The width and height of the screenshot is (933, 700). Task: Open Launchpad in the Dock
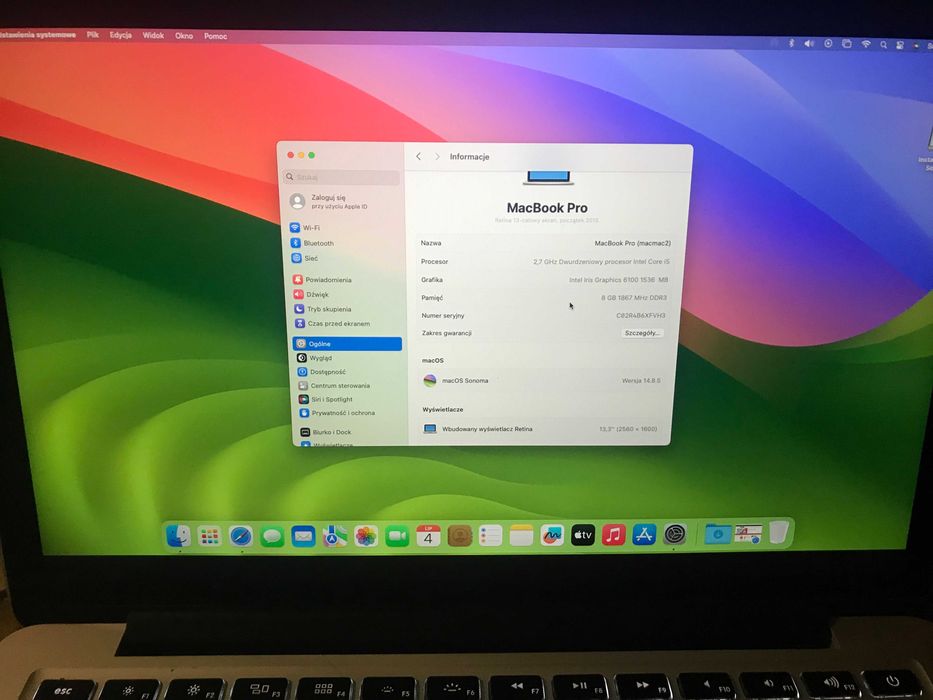pyautogui.click(x=209, y=536)
